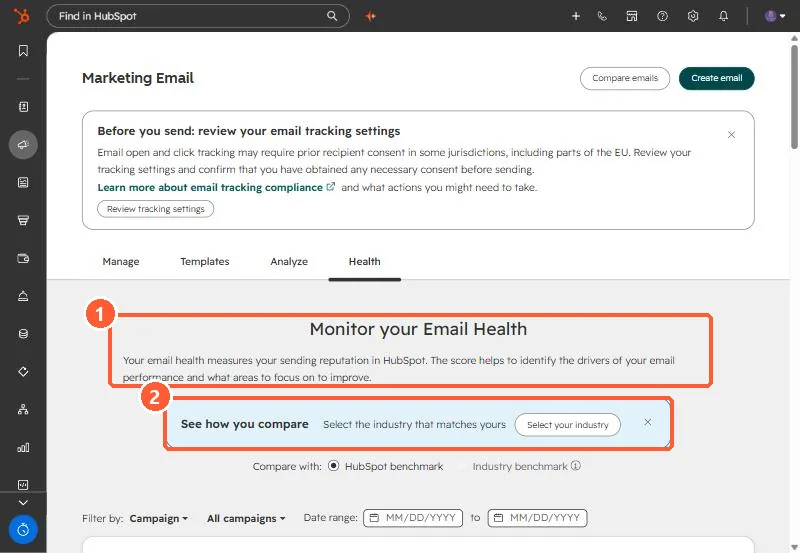Click the end date range field
The height and width of the screenshot is (553, 800).
coord(537,518)
